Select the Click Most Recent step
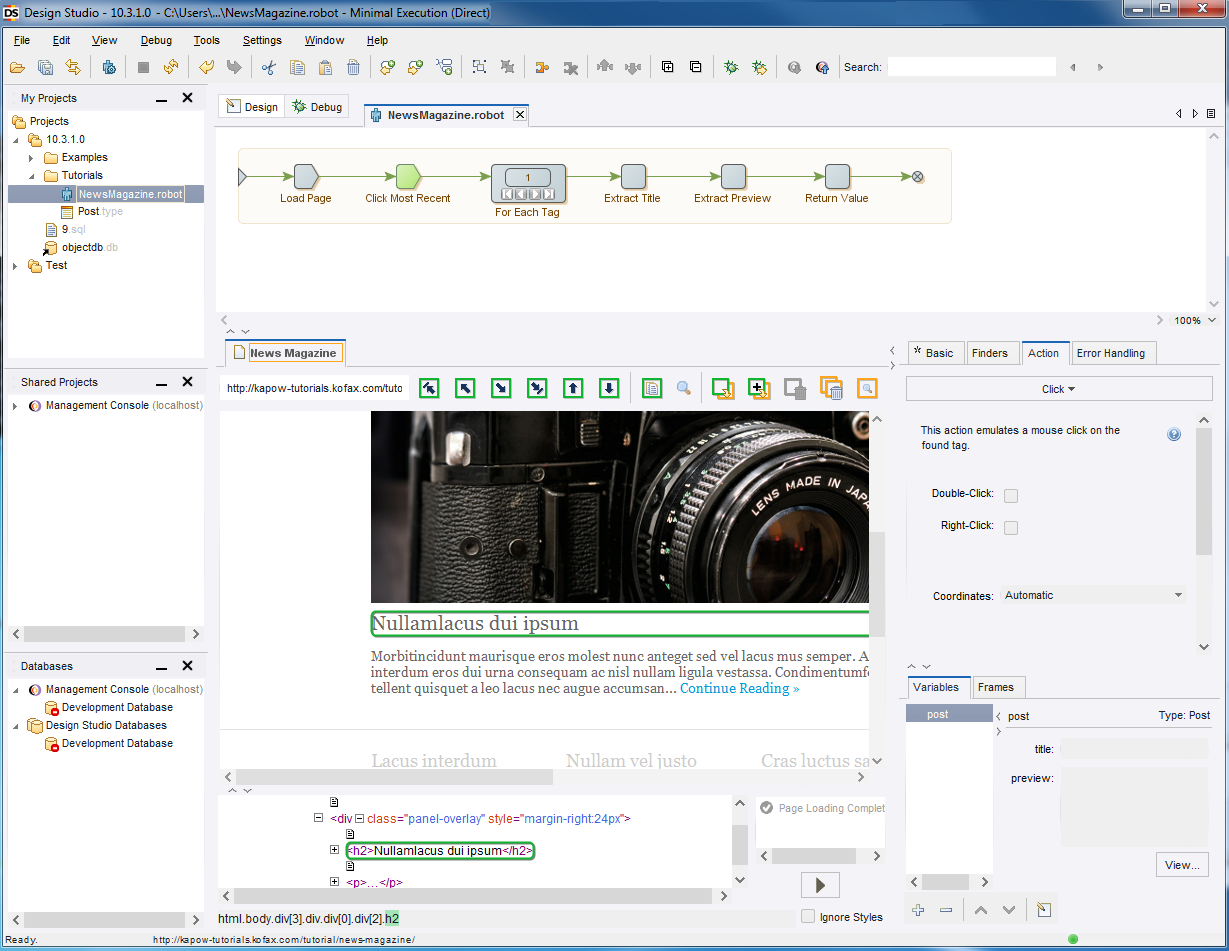1229x951 pixels. pyautogui.click(x=407, y=177)
